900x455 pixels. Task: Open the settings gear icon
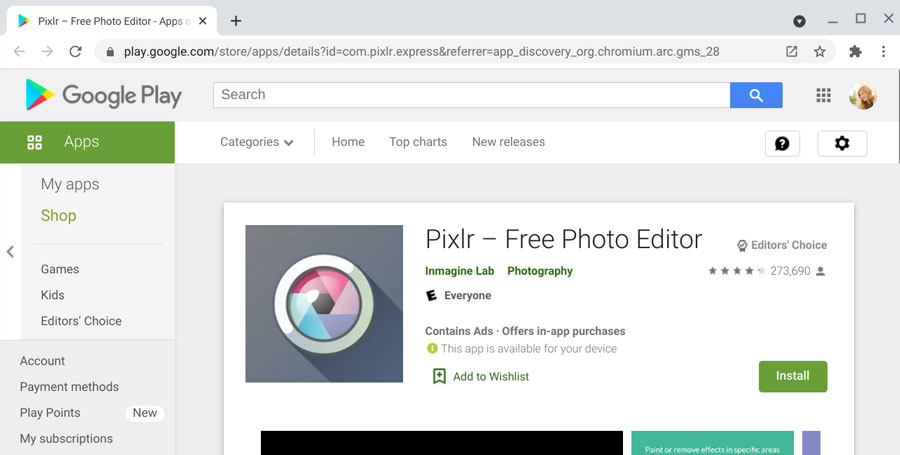842,143
